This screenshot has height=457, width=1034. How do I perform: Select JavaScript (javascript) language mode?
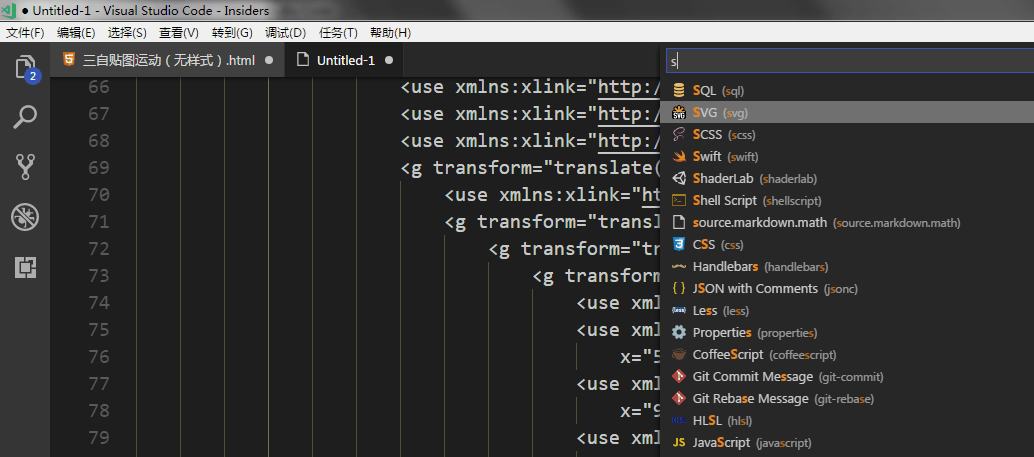click(847, 442)
